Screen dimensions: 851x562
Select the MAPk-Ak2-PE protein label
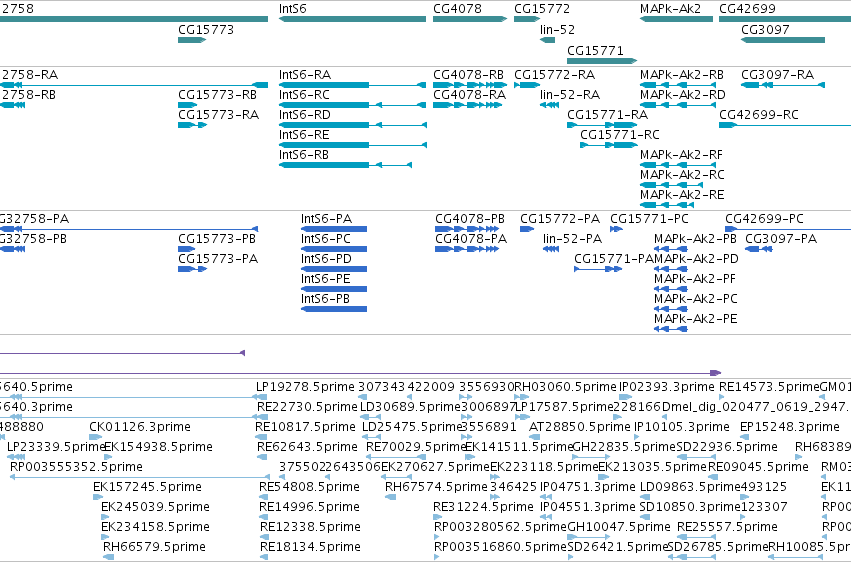(x=696, y=320)
